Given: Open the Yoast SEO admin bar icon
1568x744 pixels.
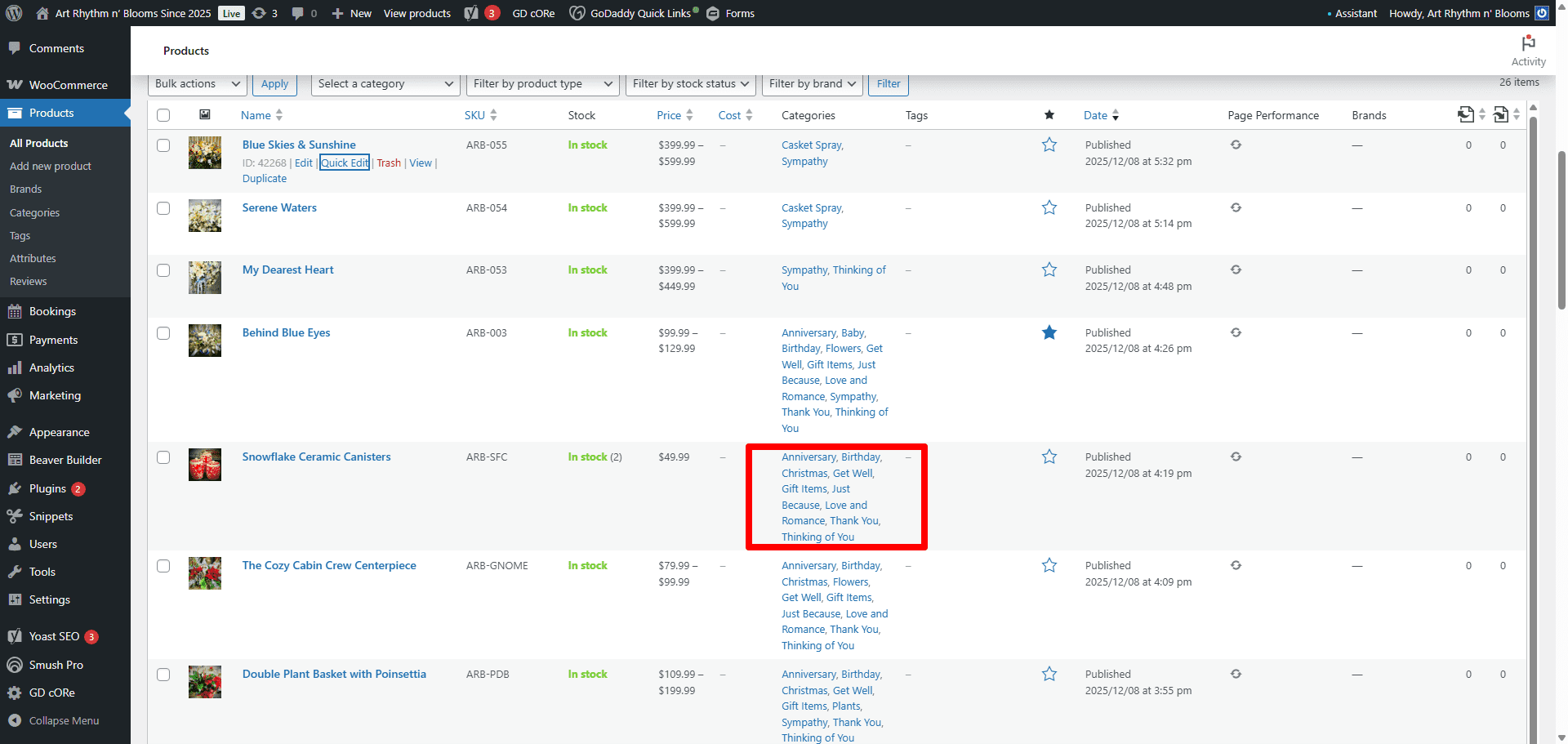Looking at the screenshot, I should tap(471, 13).
